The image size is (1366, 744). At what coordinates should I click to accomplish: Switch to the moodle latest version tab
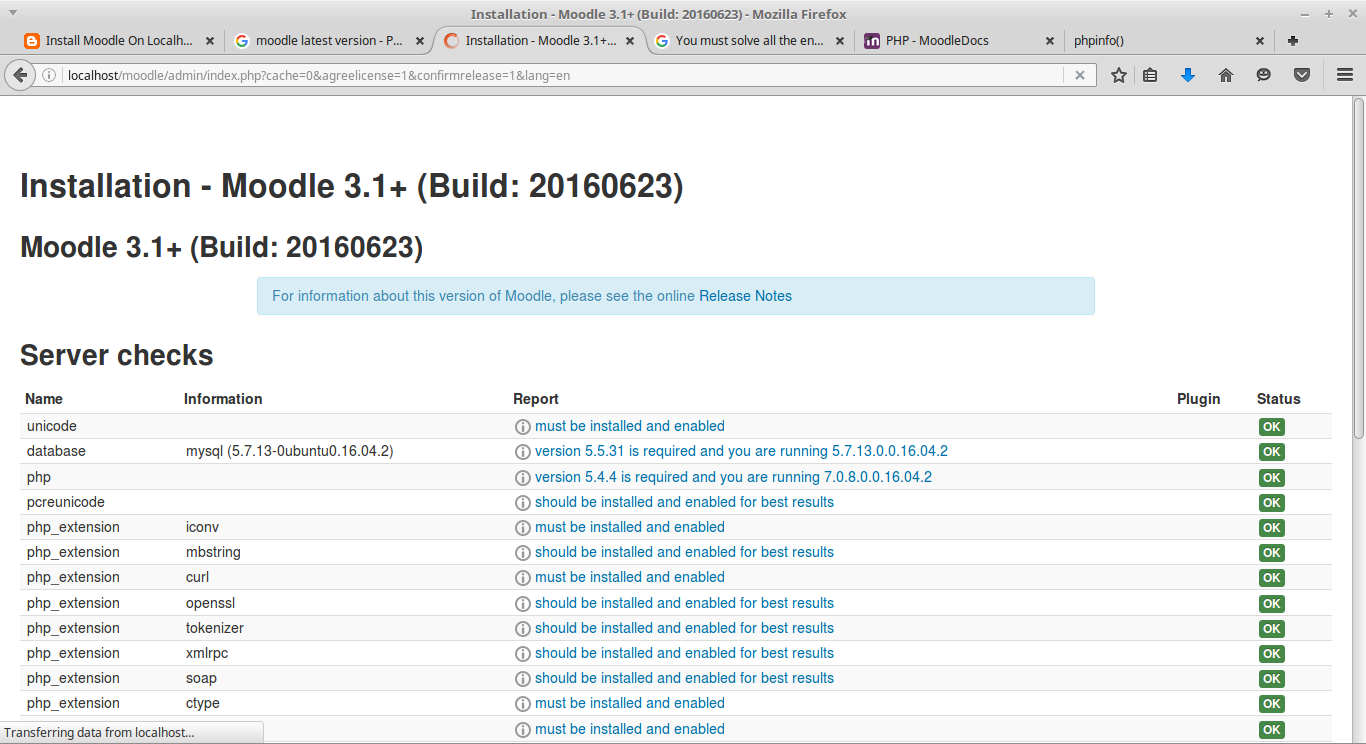click(328, 41)
